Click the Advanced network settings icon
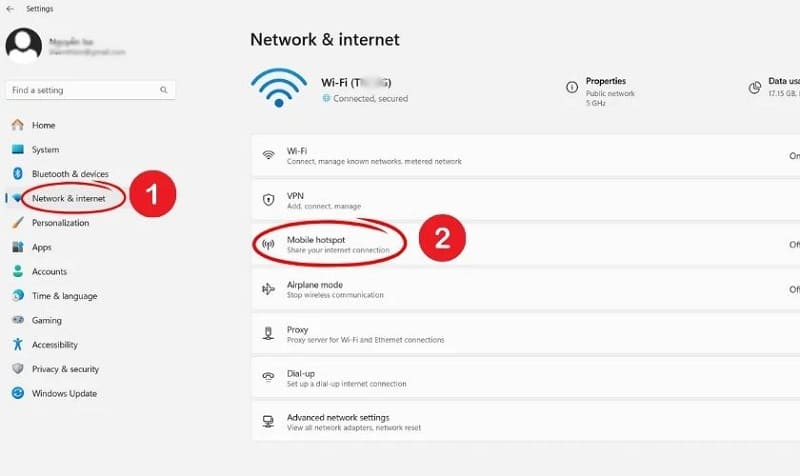Viewport: 800px width, 476px height. (x=268, y=421)
